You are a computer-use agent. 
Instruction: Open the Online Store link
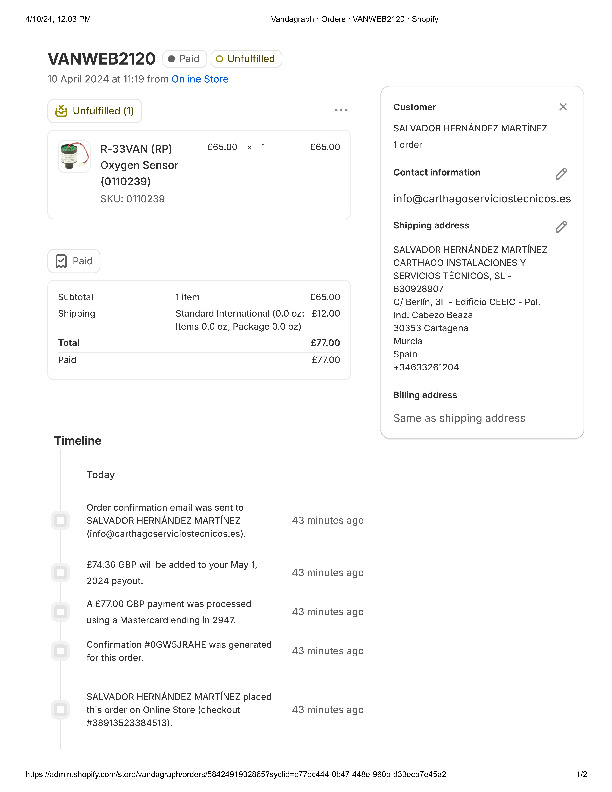[x=200, y=79]
